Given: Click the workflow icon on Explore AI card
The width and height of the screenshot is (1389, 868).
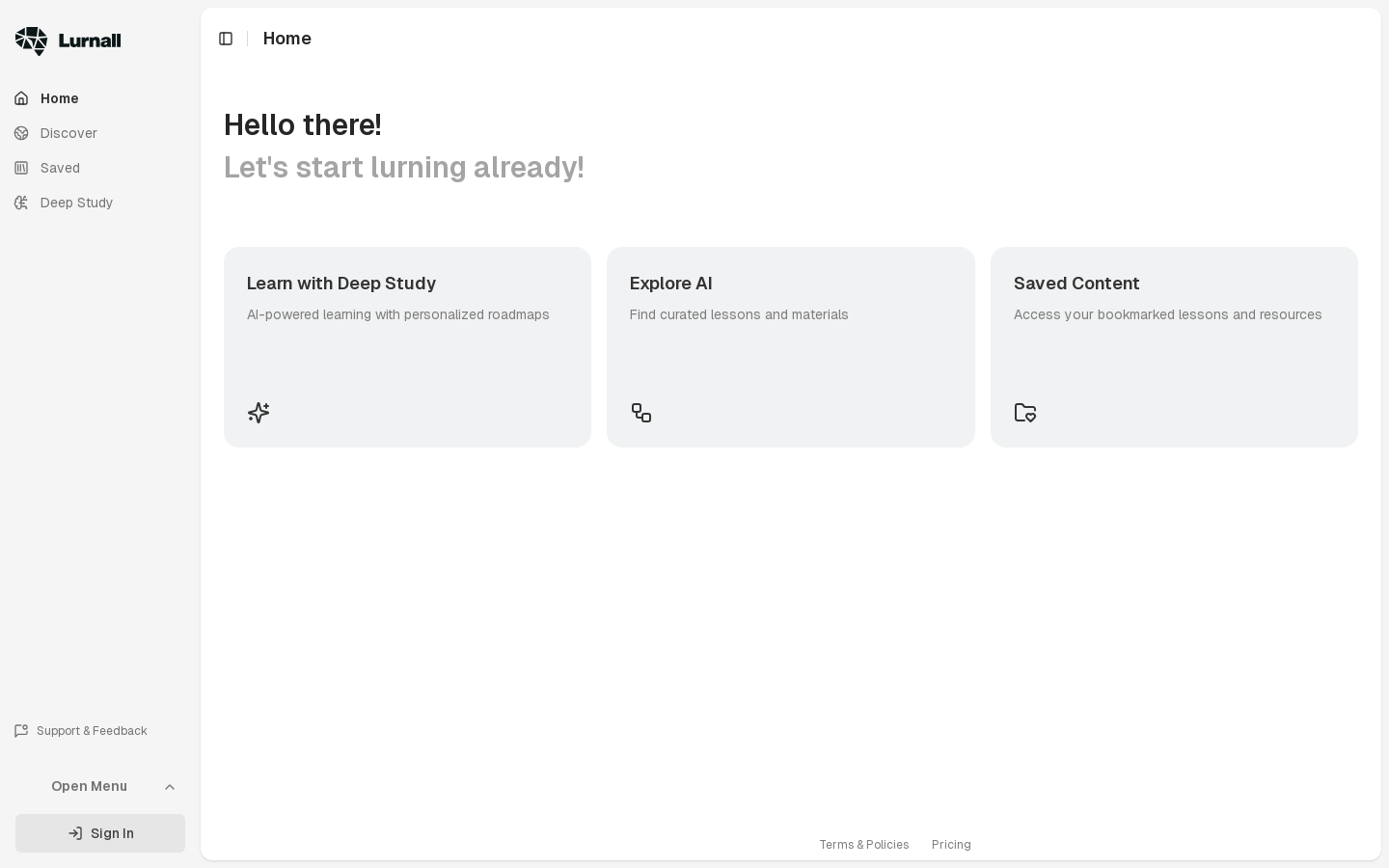Looking at the screenshot, I should pyautogui.click(x=641, y=413).
